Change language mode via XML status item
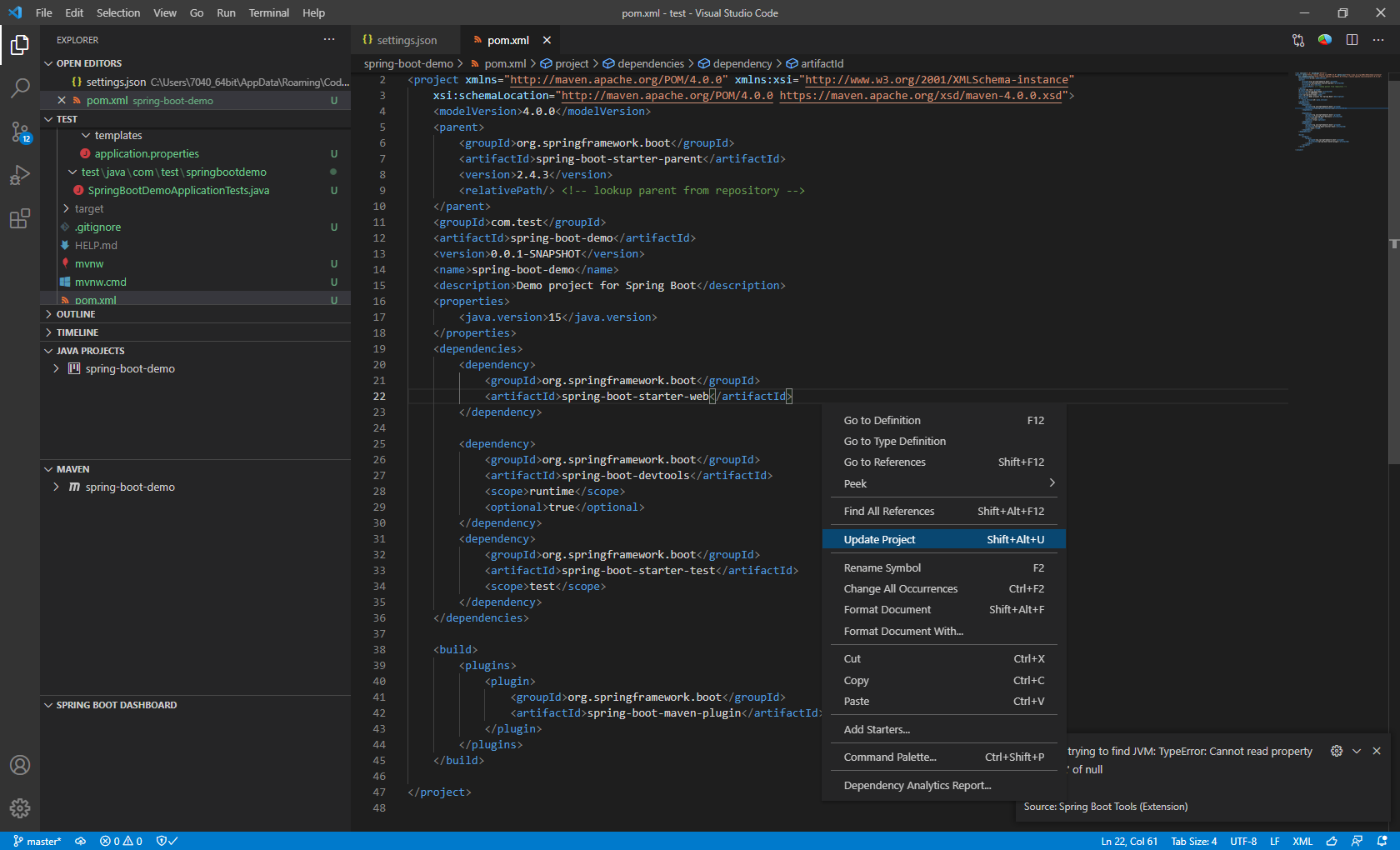Viewport: 1400px width, 850px height. 1302,841
